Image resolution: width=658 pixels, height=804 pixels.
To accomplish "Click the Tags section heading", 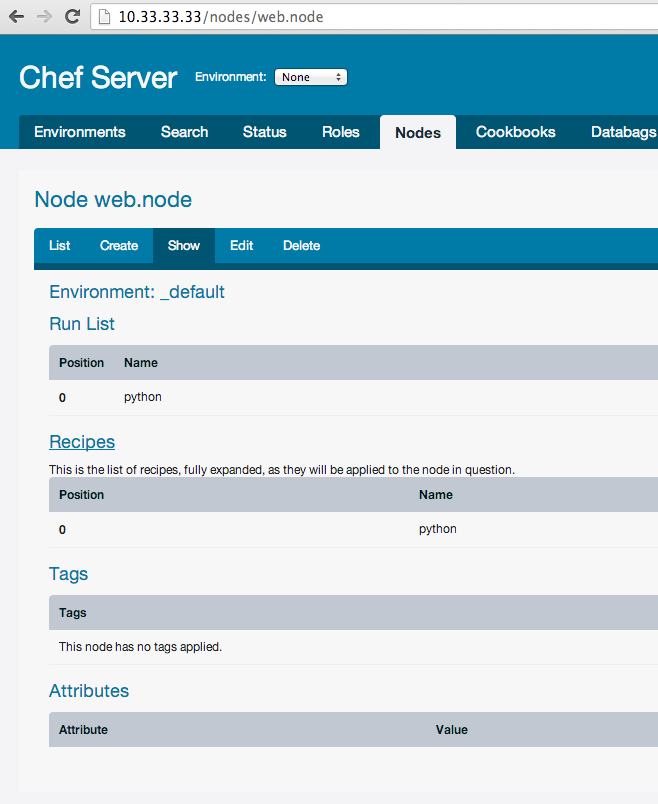I will pyautogui.click(x=68, y=574).
